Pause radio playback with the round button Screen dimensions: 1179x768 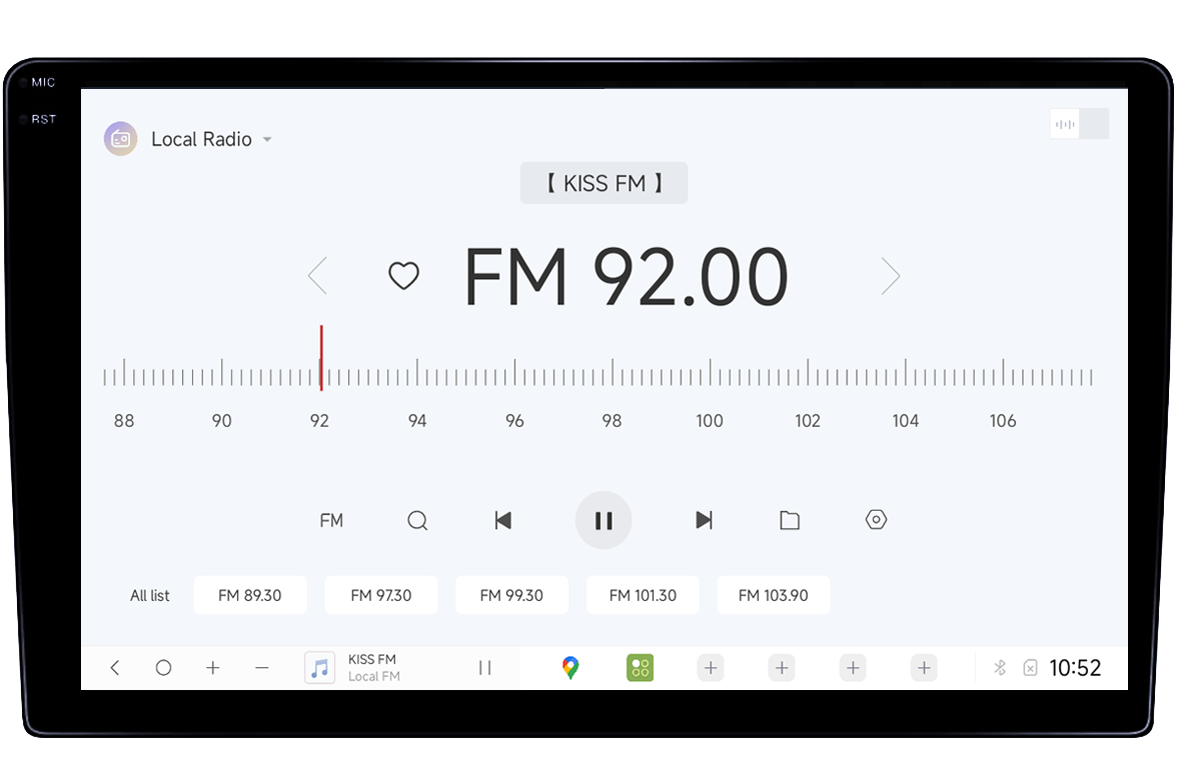coord(604,521)
